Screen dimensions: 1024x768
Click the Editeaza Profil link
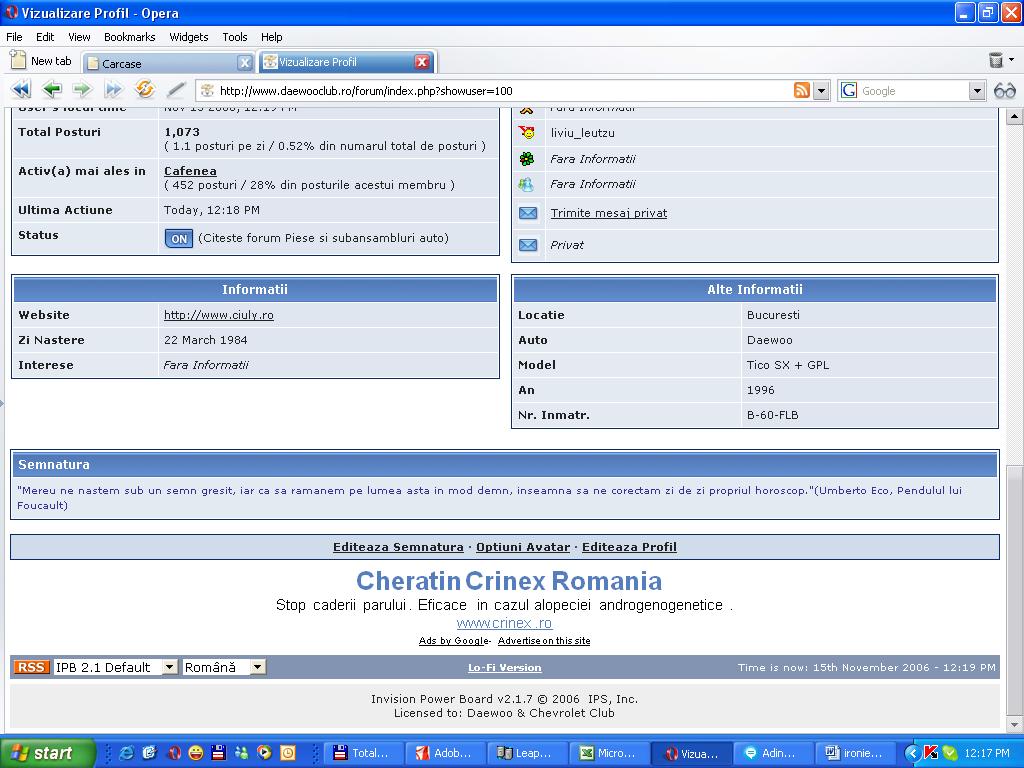coord(629,547)
